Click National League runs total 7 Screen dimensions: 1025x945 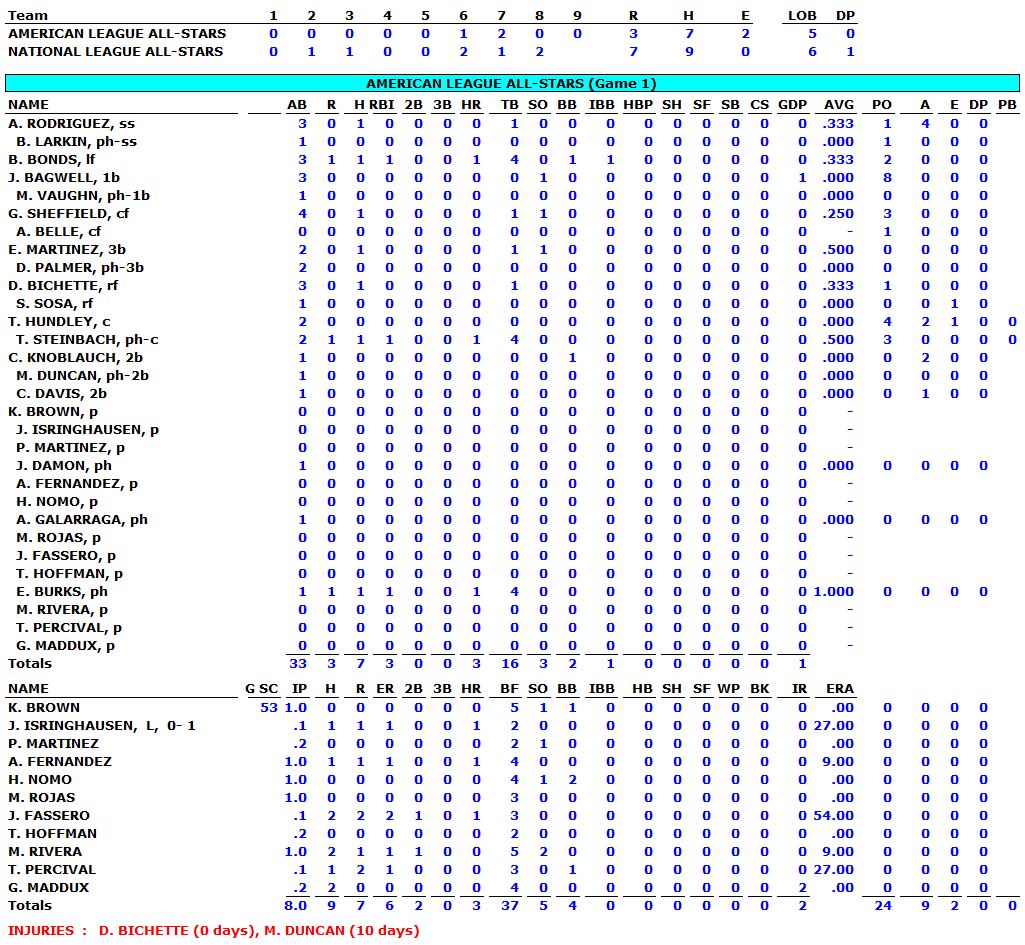pos(633,52)
